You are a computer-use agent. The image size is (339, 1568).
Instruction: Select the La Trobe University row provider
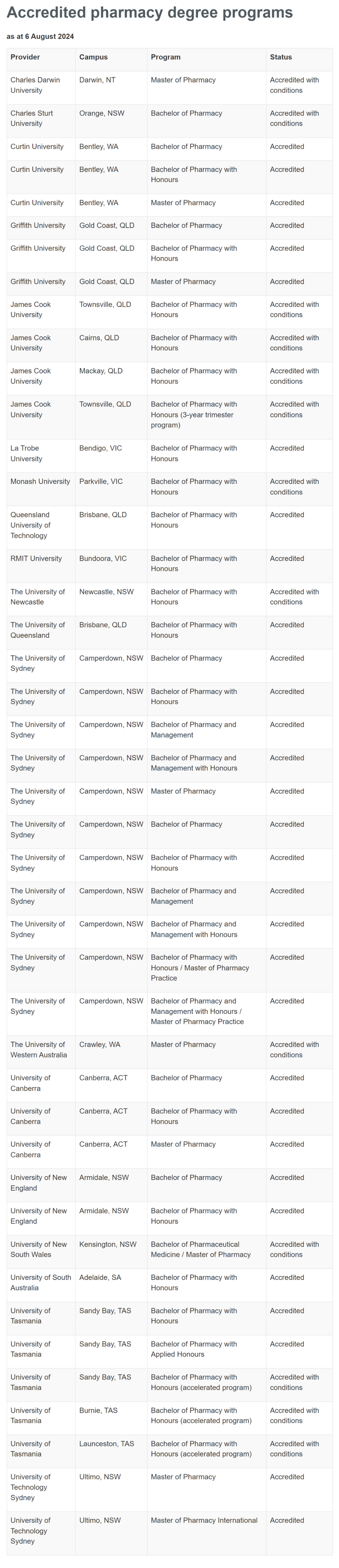[24, 454]
